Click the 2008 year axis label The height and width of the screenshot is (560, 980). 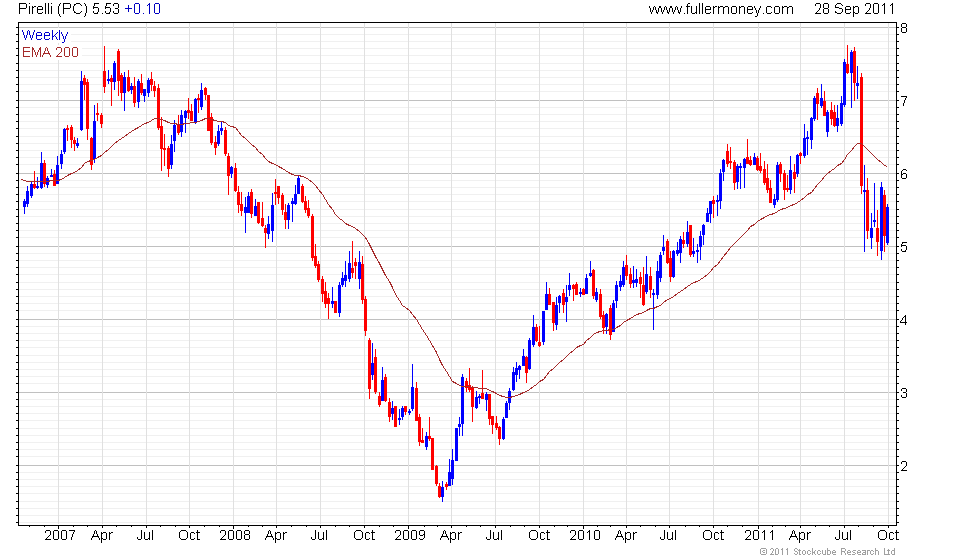click(234, 536)
